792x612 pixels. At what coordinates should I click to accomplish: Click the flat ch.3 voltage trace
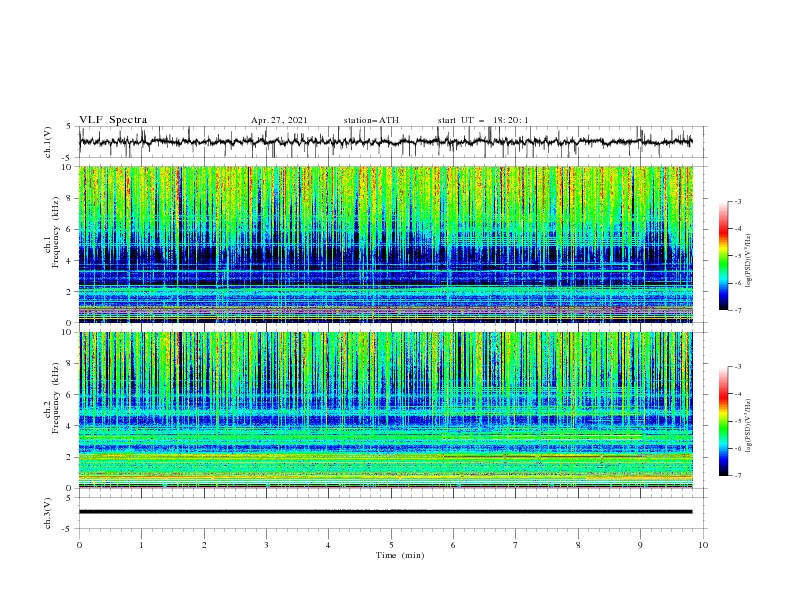coord(386,512)
